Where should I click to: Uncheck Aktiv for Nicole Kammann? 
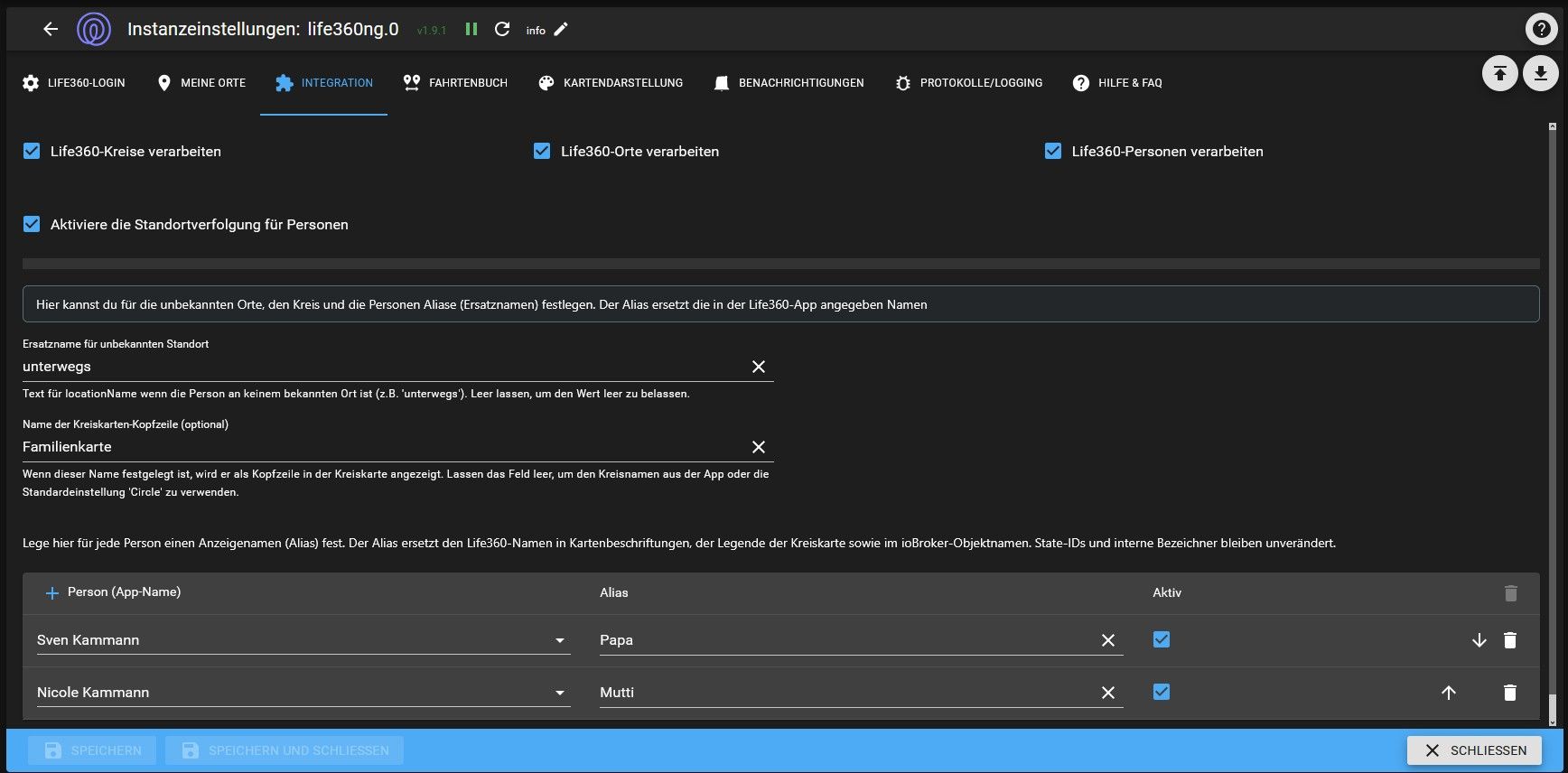[1162, 692]
